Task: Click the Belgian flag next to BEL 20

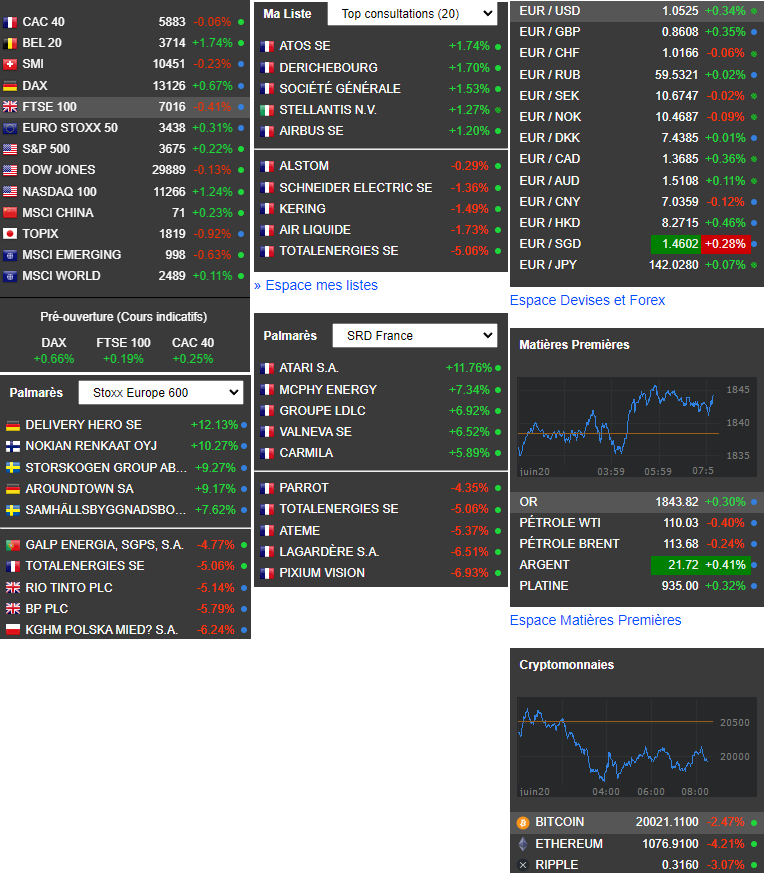Action: 10,43
